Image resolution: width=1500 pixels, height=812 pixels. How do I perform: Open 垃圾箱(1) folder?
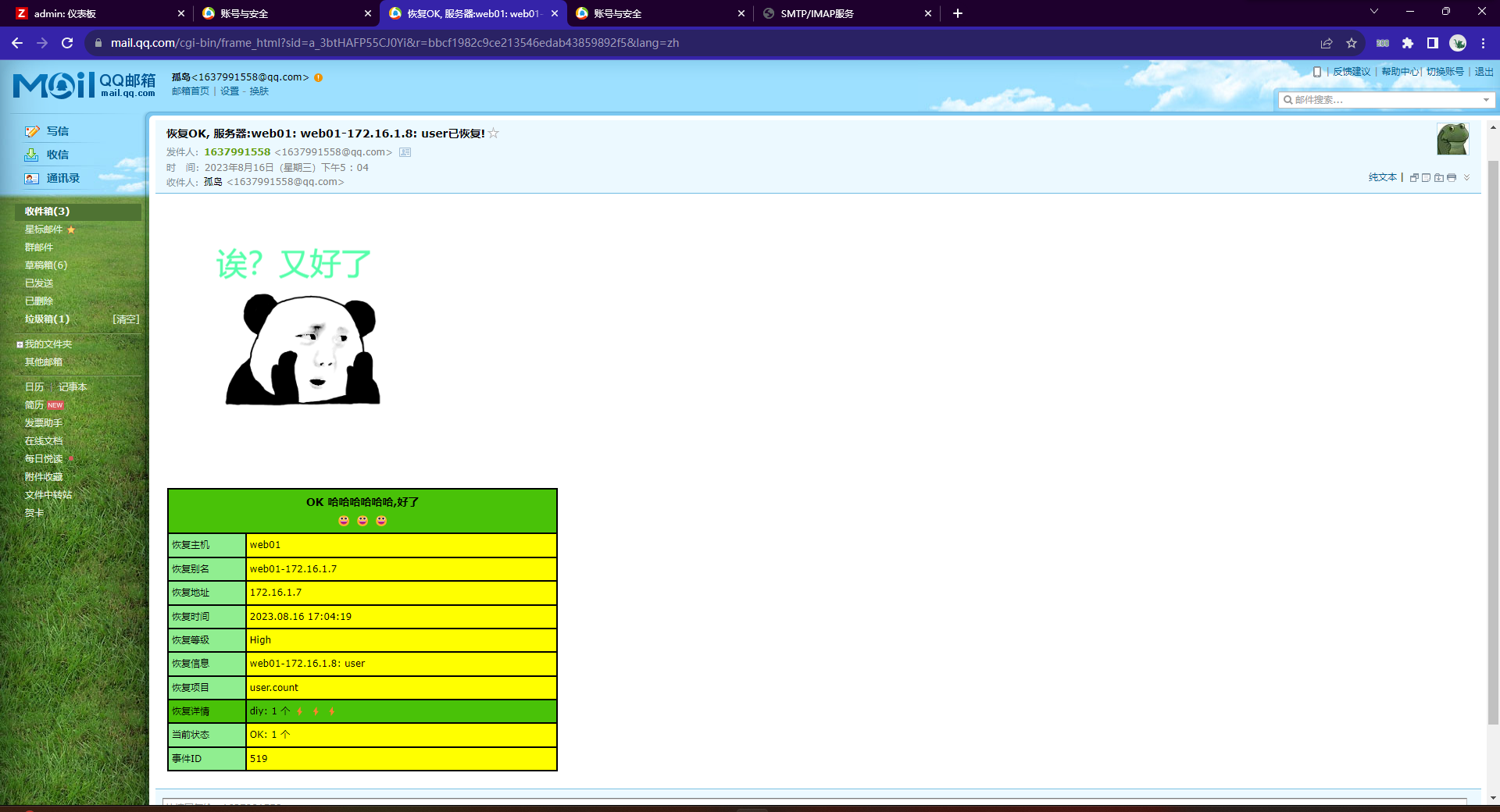pyautogui.click(x=47, y=319)
